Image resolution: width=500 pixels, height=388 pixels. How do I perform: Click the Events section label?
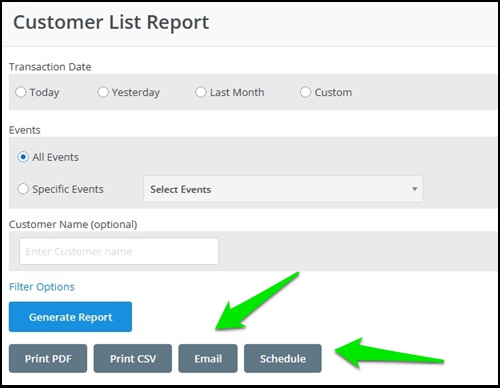25,130
